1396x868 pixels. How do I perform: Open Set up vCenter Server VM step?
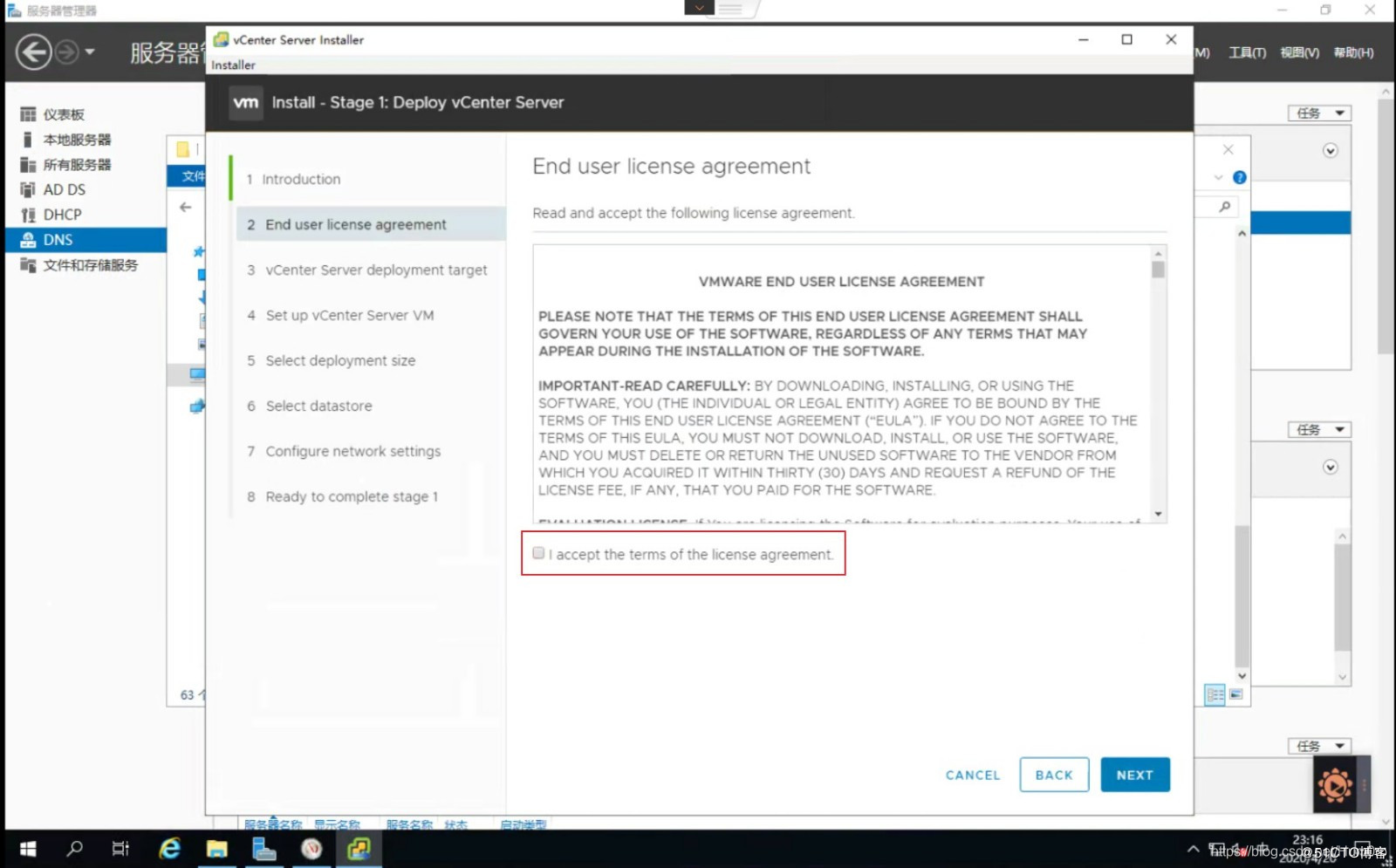pos(340,315)
